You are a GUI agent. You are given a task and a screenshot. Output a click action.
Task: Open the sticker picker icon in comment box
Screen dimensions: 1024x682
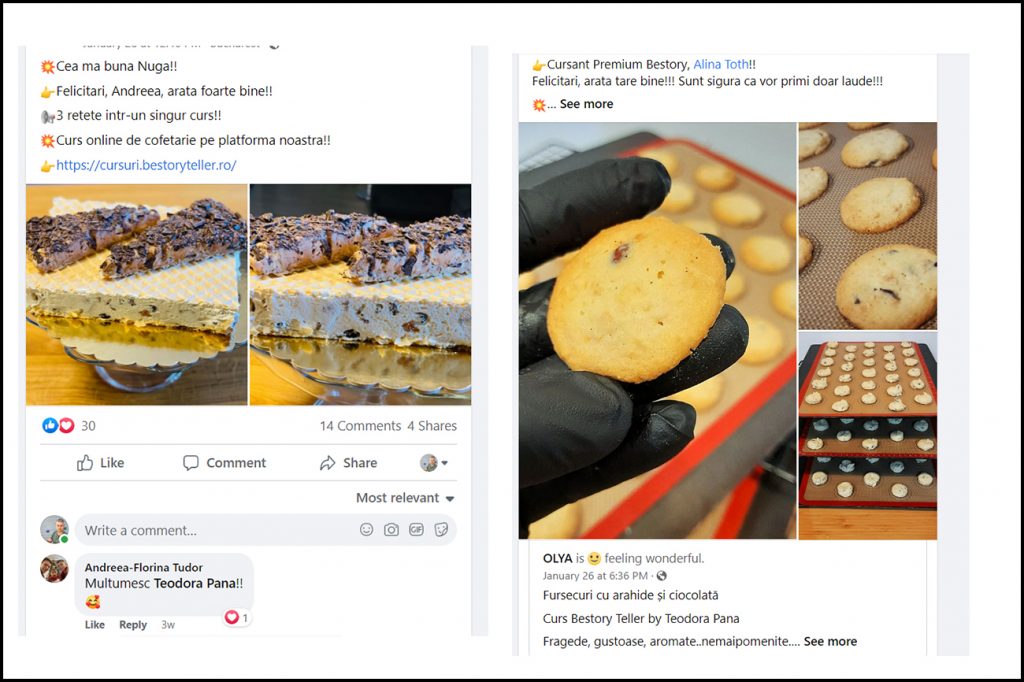point(441,530)
